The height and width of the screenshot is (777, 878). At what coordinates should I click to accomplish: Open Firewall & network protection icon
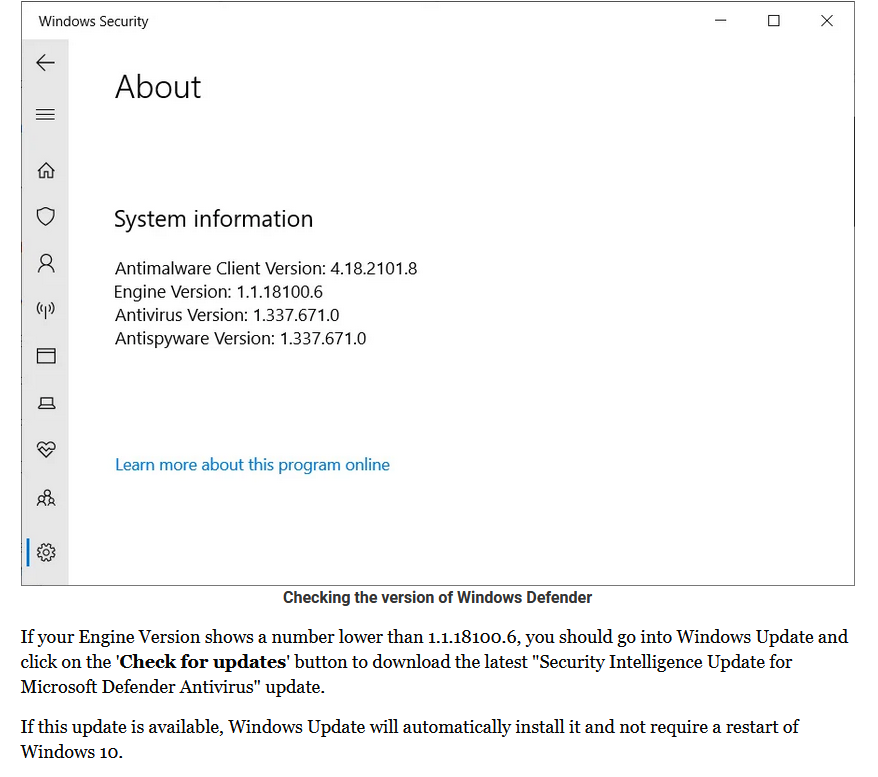click(x=46, y=309)
